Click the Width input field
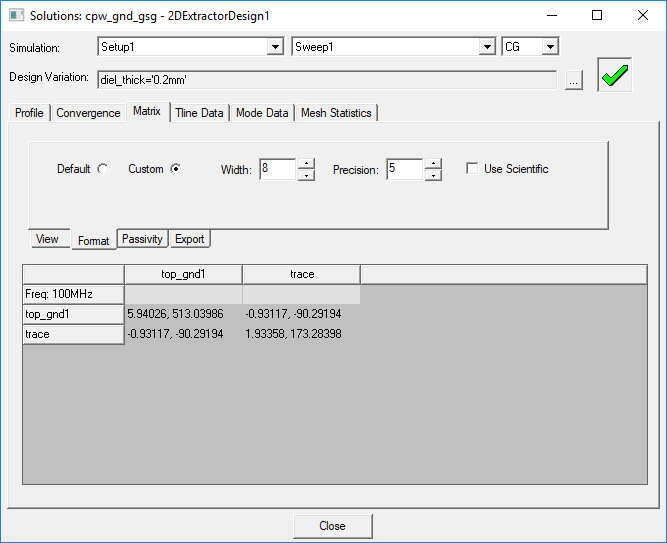 (x=278, y=170)
